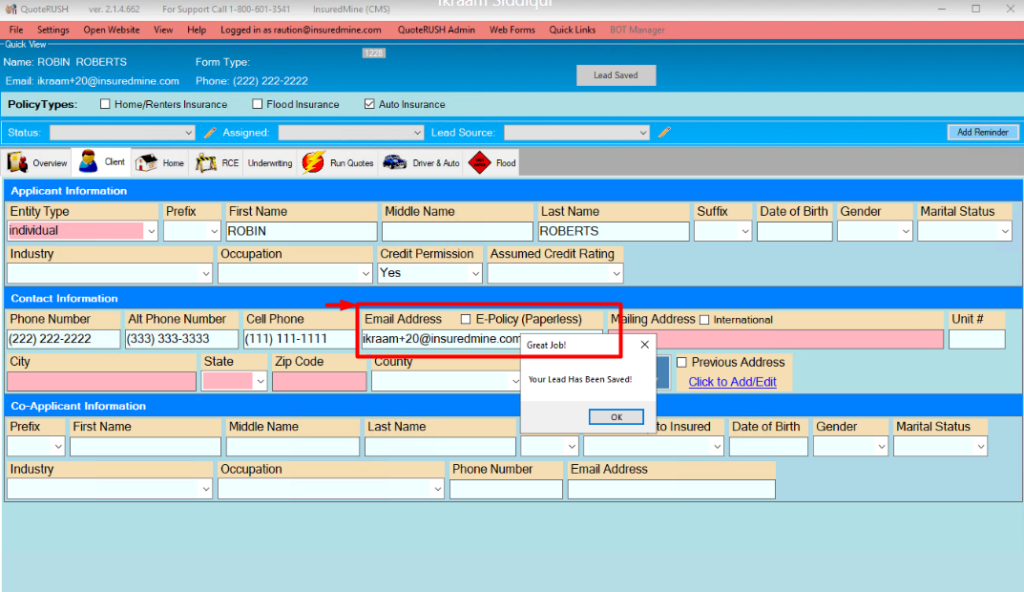This screenshot has height=592, width=1024.
Task: Click the applicant Date of Birth field
Action: pos(794,231)
